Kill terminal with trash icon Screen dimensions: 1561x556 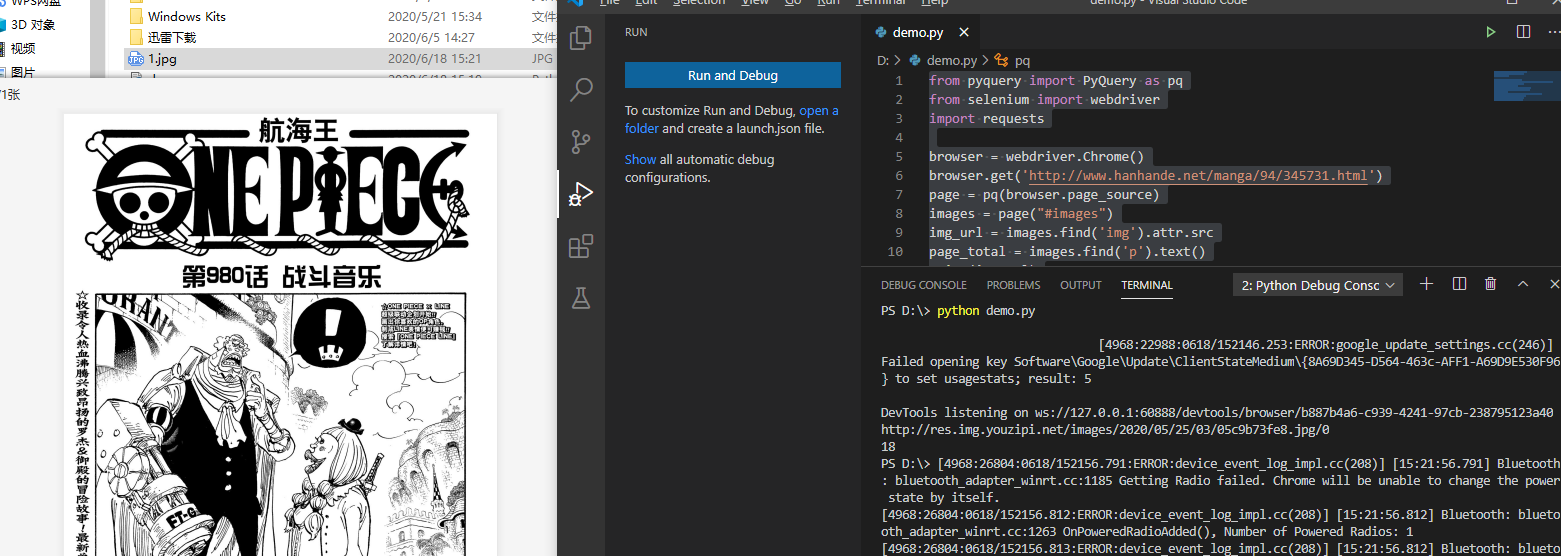(1491, 284)
